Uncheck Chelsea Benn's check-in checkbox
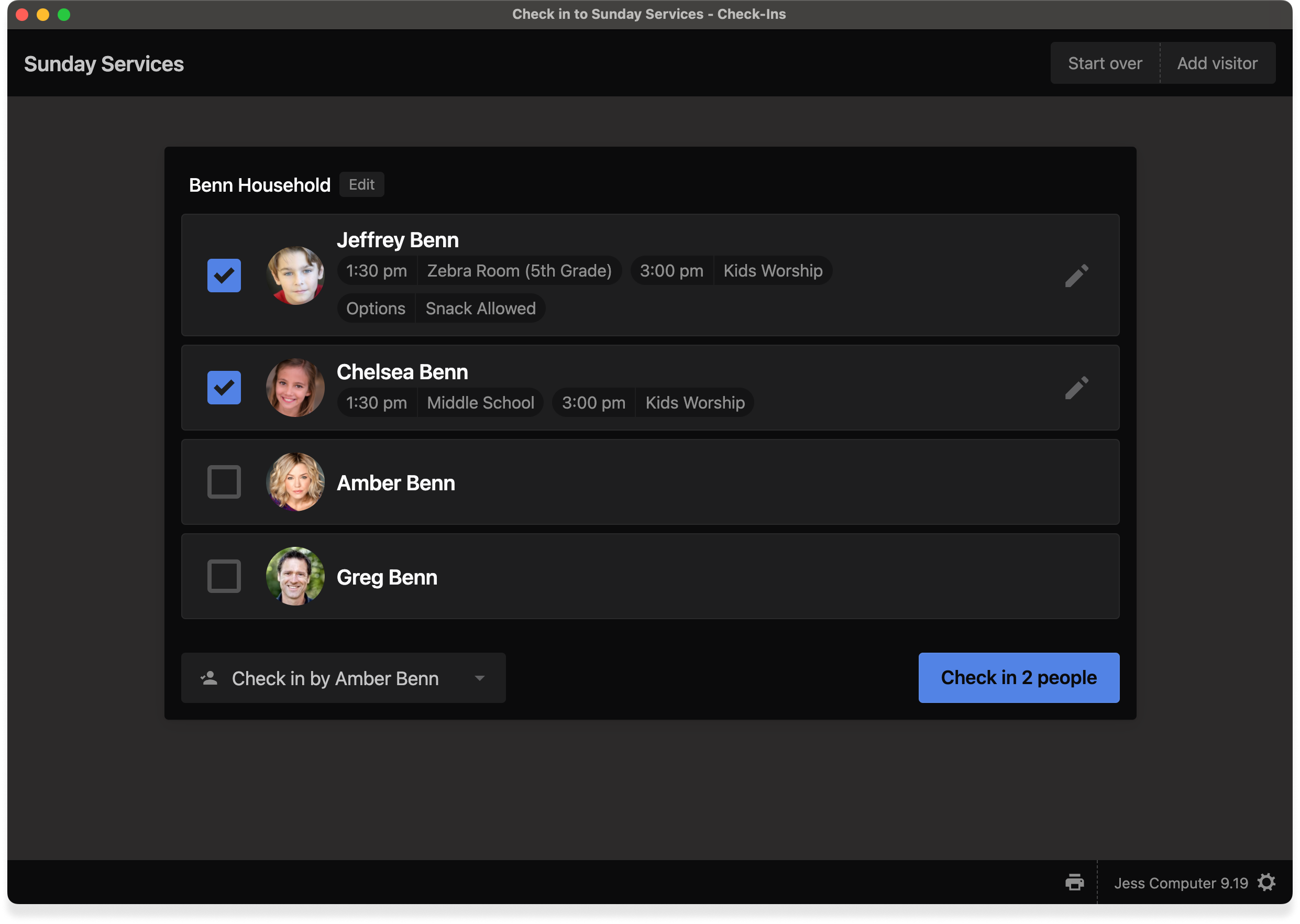 (x=224, y=388)
